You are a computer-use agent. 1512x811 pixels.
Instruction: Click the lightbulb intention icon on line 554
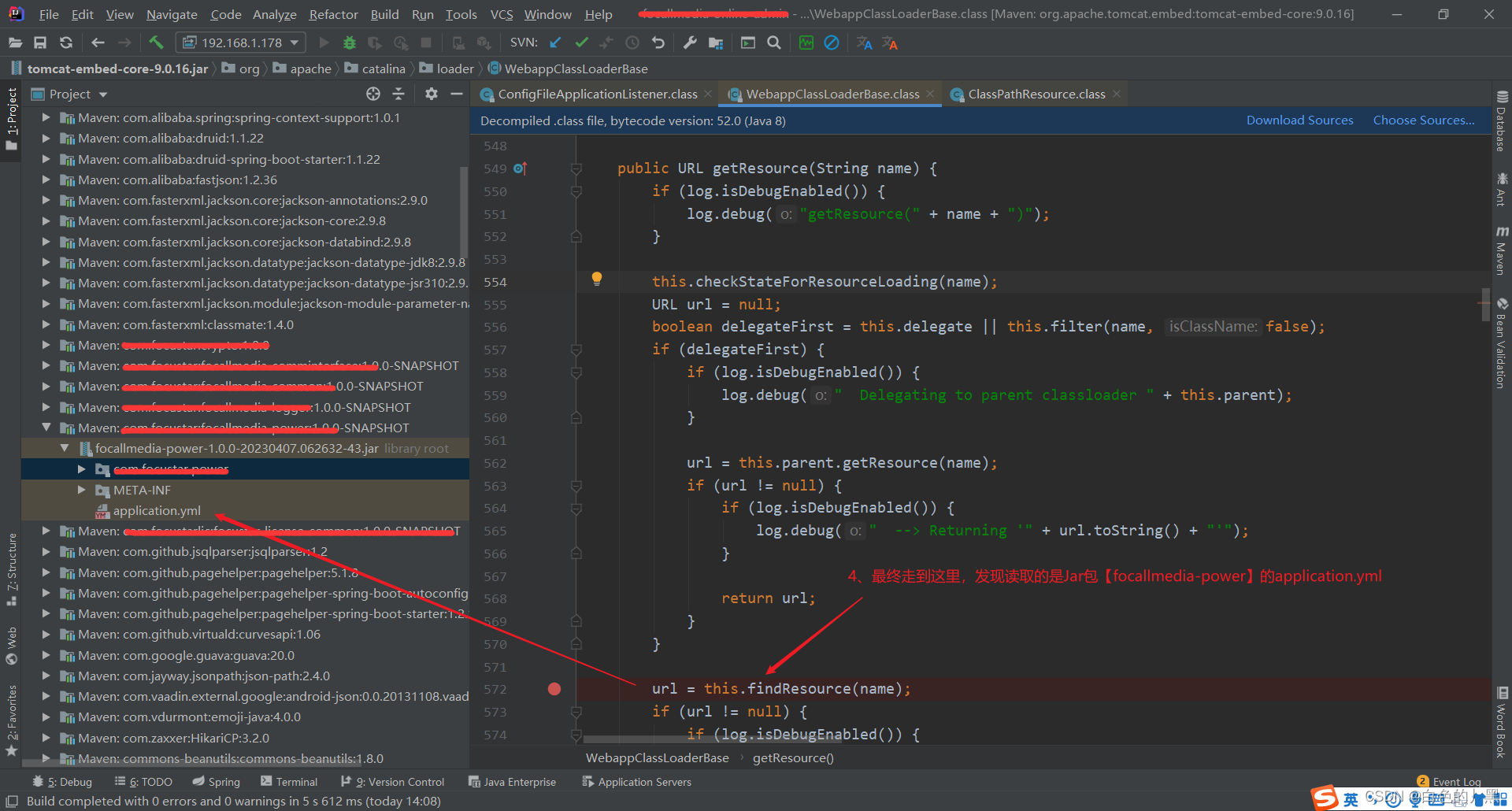[597, 278]
